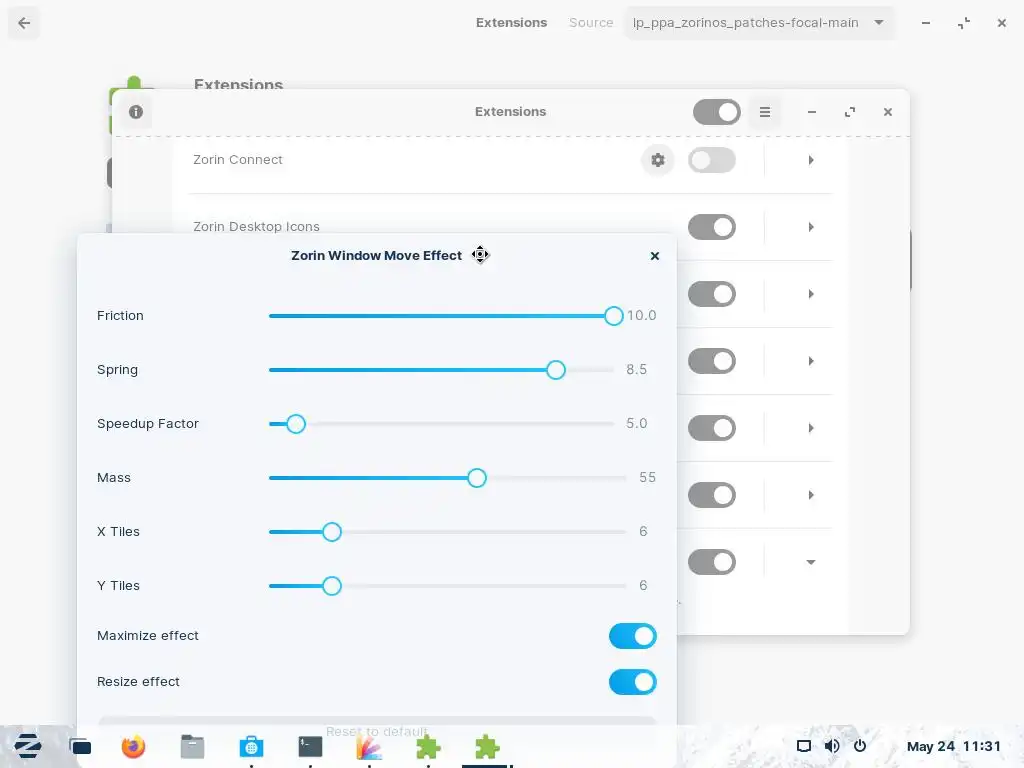Click the Resize effect label
Image resolution: width=1024 pixels, height=768 pixels.
point(138,682)
